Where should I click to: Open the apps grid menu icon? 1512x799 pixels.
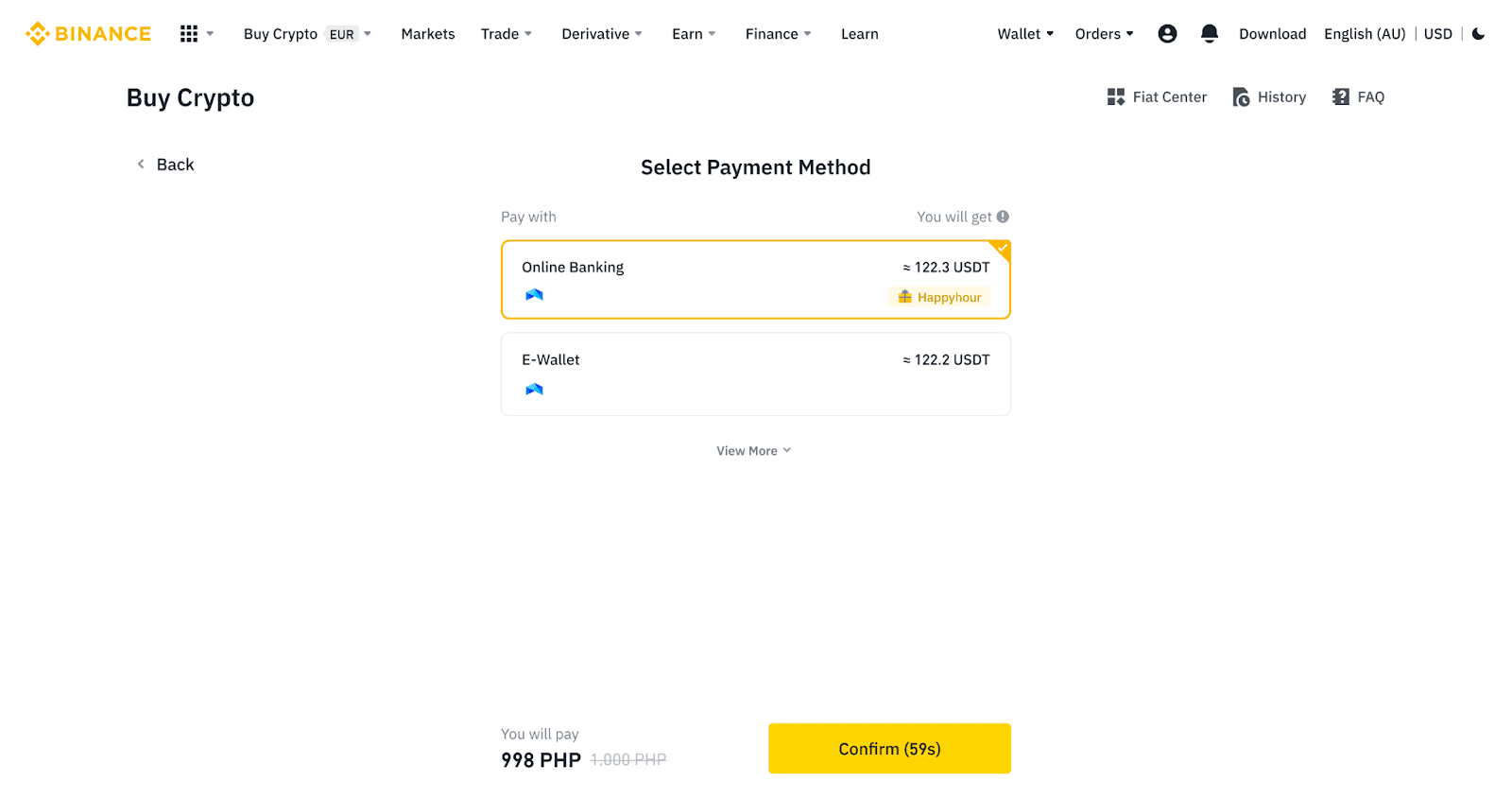coord(189,34)
